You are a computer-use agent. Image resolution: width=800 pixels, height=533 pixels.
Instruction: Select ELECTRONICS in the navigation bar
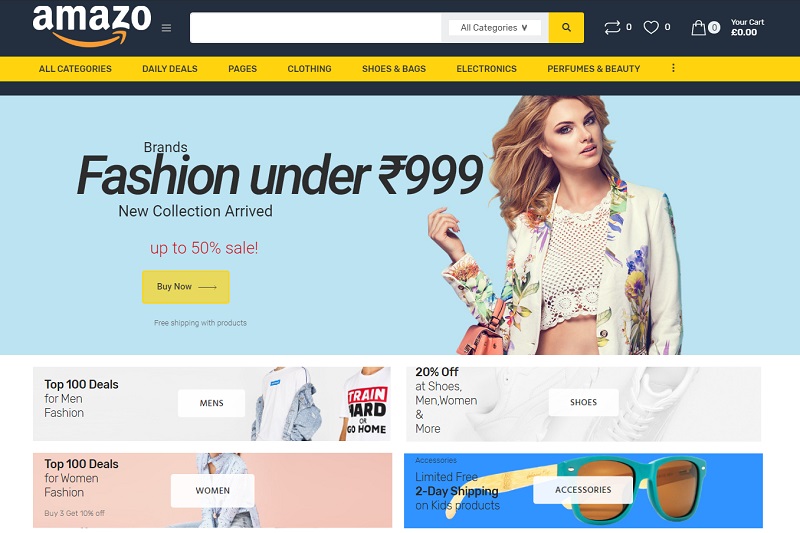(x=486, y=69)
